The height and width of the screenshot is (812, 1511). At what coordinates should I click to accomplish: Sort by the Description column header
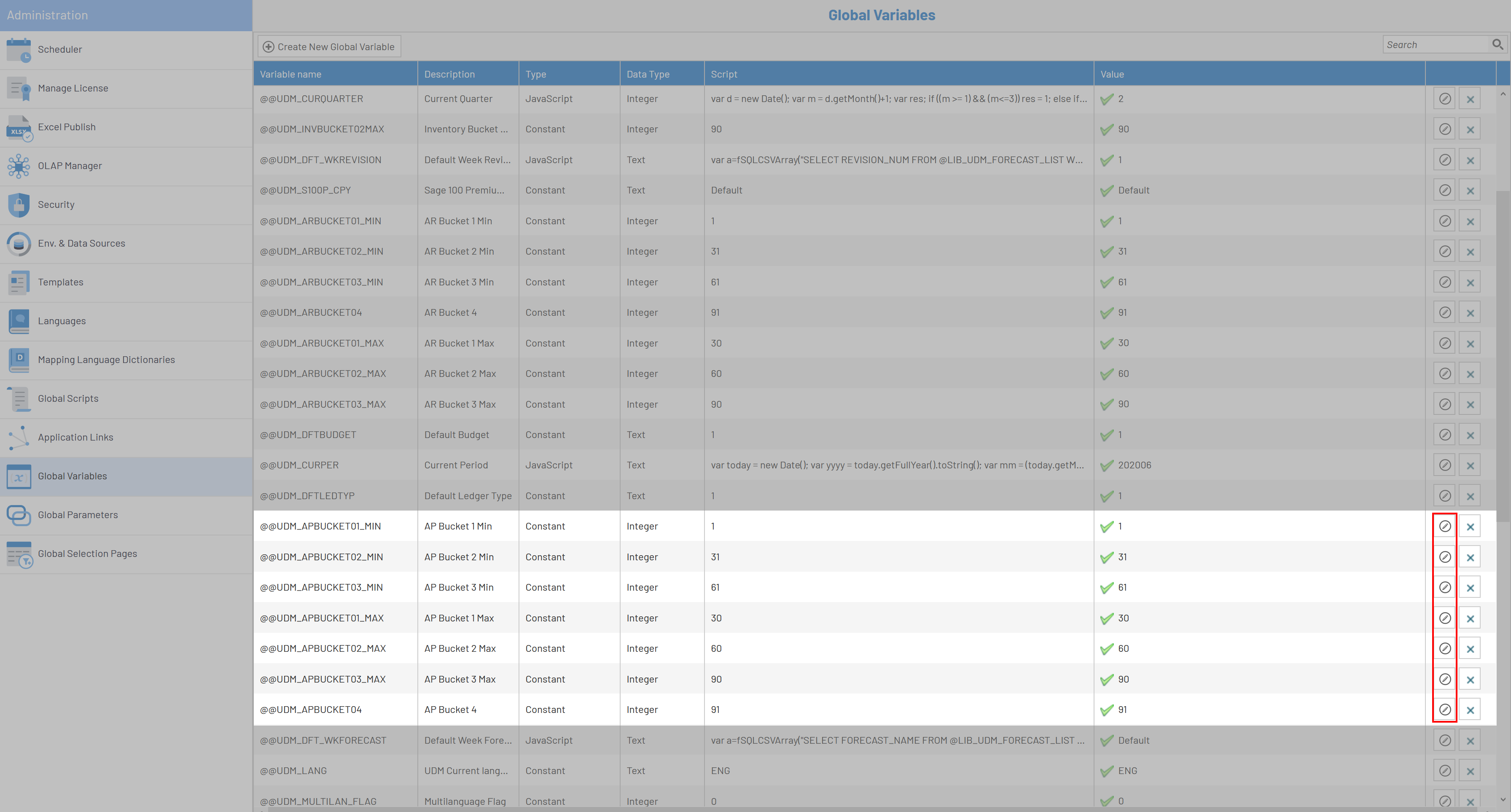[468, 74]
